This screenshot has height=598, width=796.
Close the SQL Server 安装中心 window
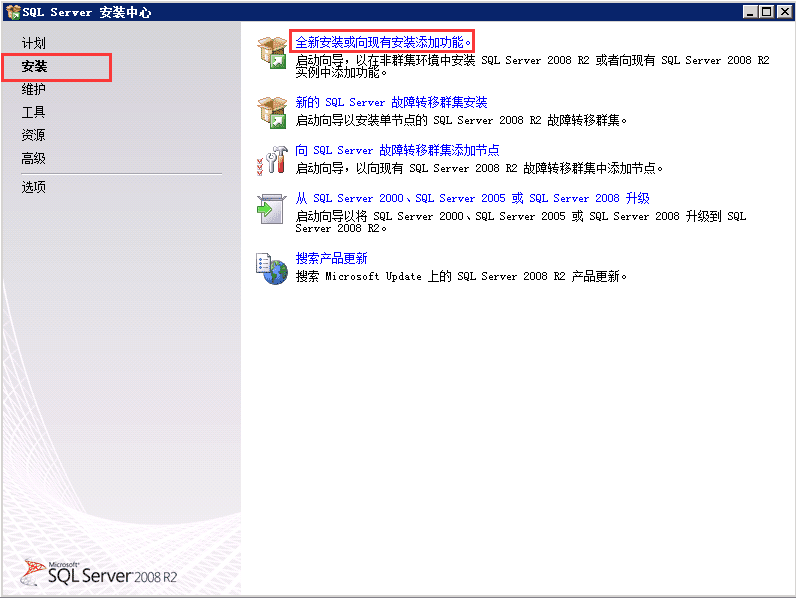[x=784, y=12]
